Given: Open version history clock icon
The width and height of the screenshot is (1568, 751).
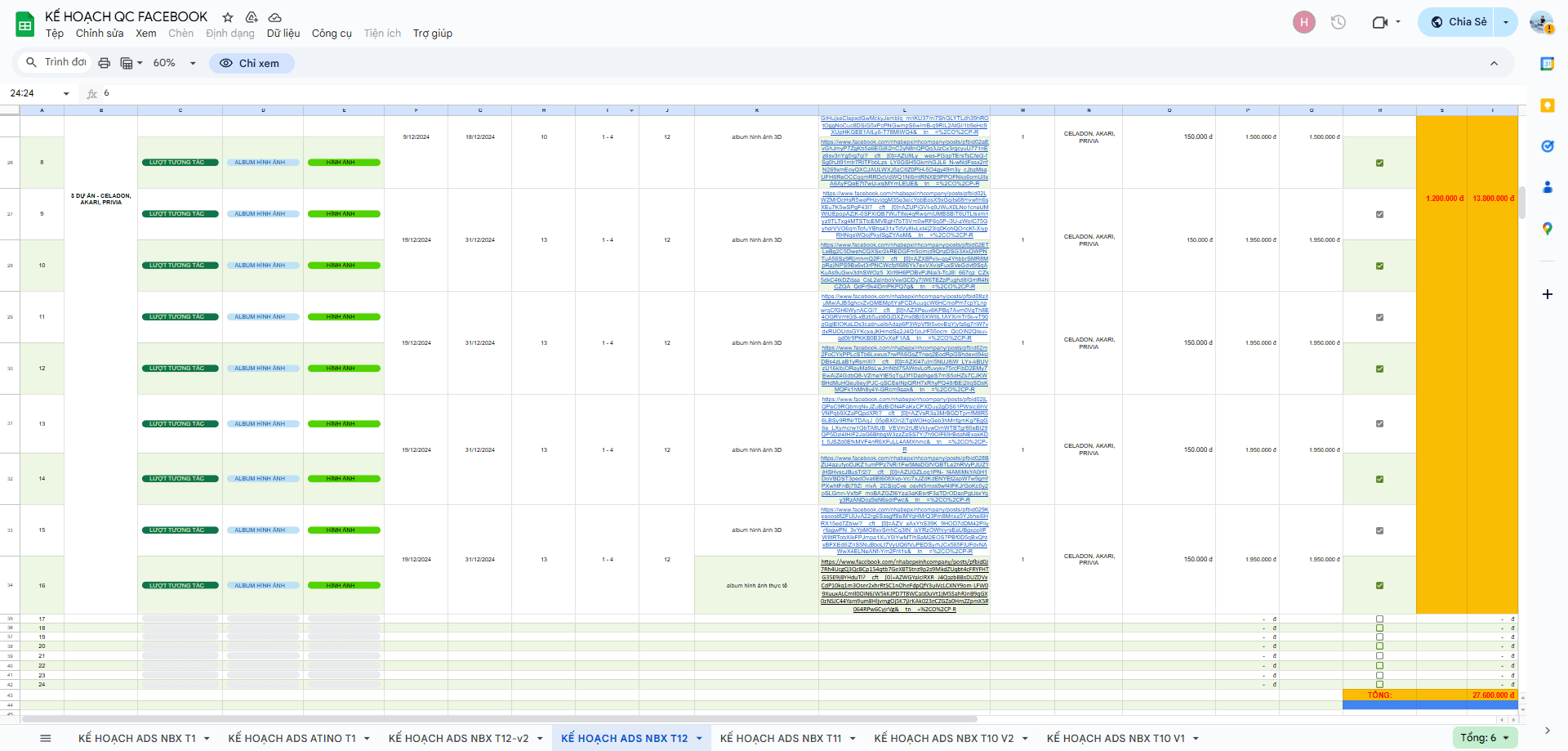Looking at the screenshot, I should pyautogui.click(x=1338, y=22).
